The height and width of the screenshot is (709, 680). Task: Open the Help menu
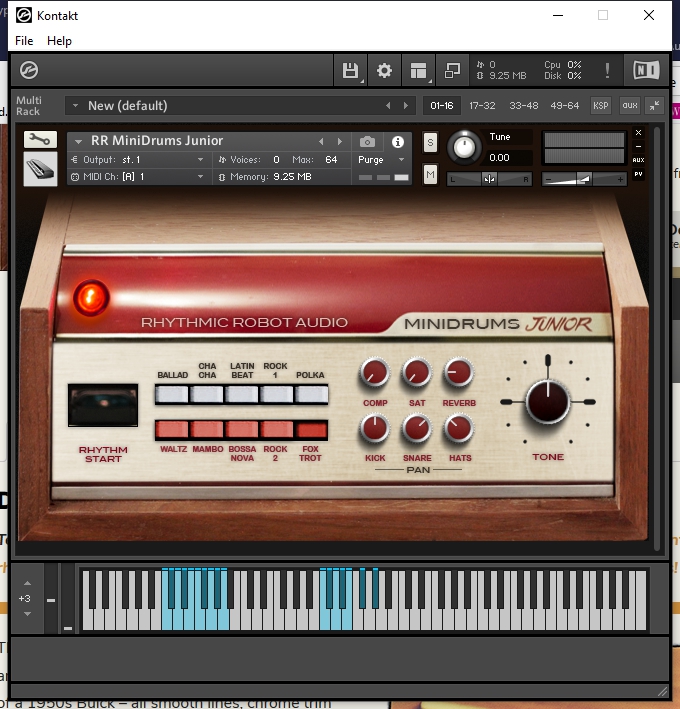click(x=59, y=41)
